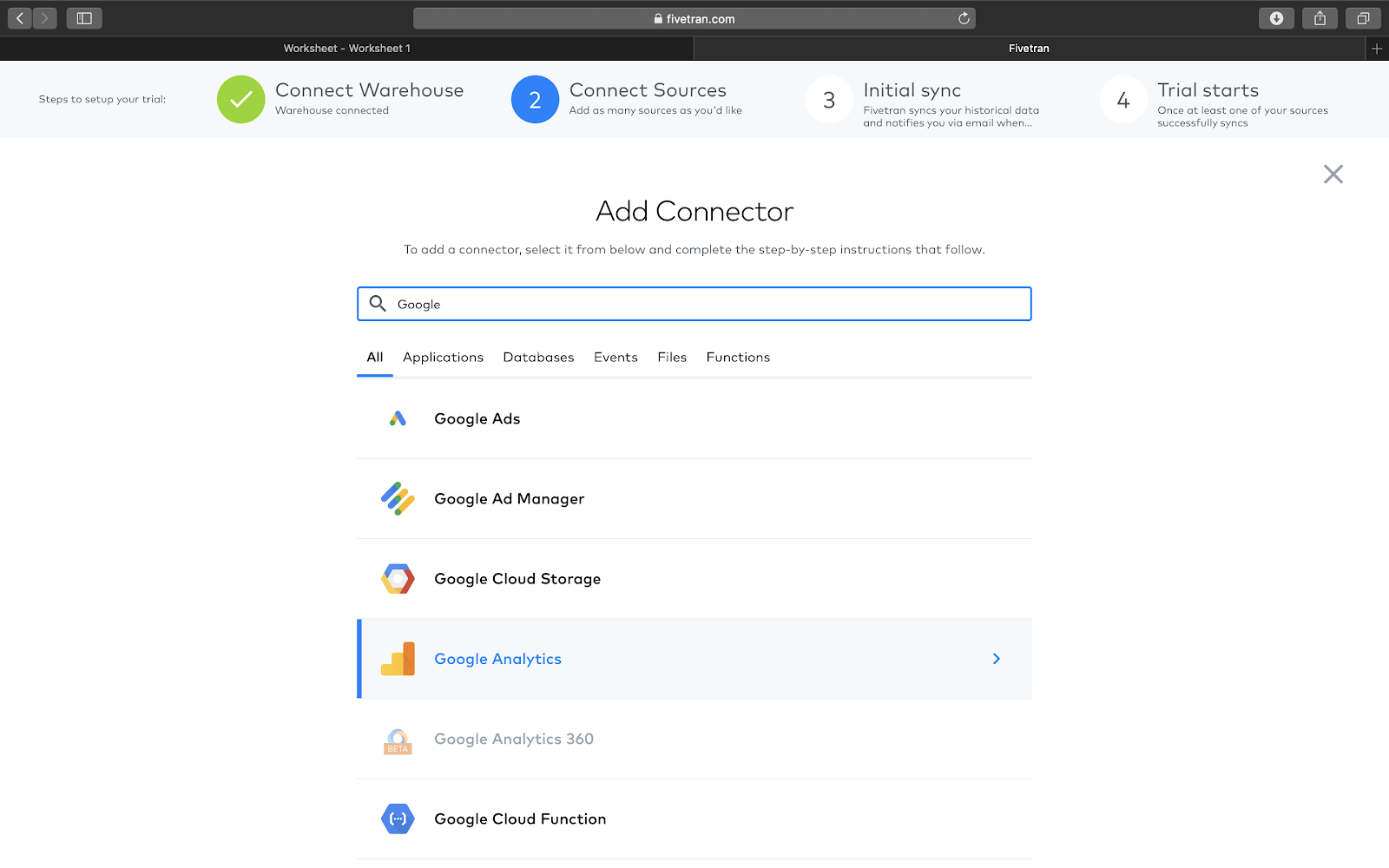
Task: Toggle the Safari sidebar button
Action: pyautogui.click(x=84, y=18)
